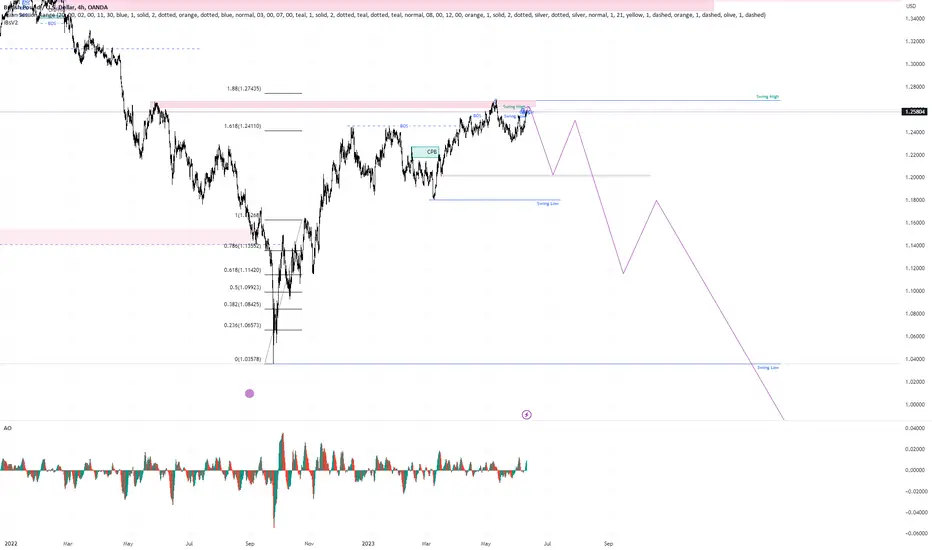The height and width of the screenshot is (550, 932).
Task: Click the 1.34000 price scale label
Action: point(915,18)
